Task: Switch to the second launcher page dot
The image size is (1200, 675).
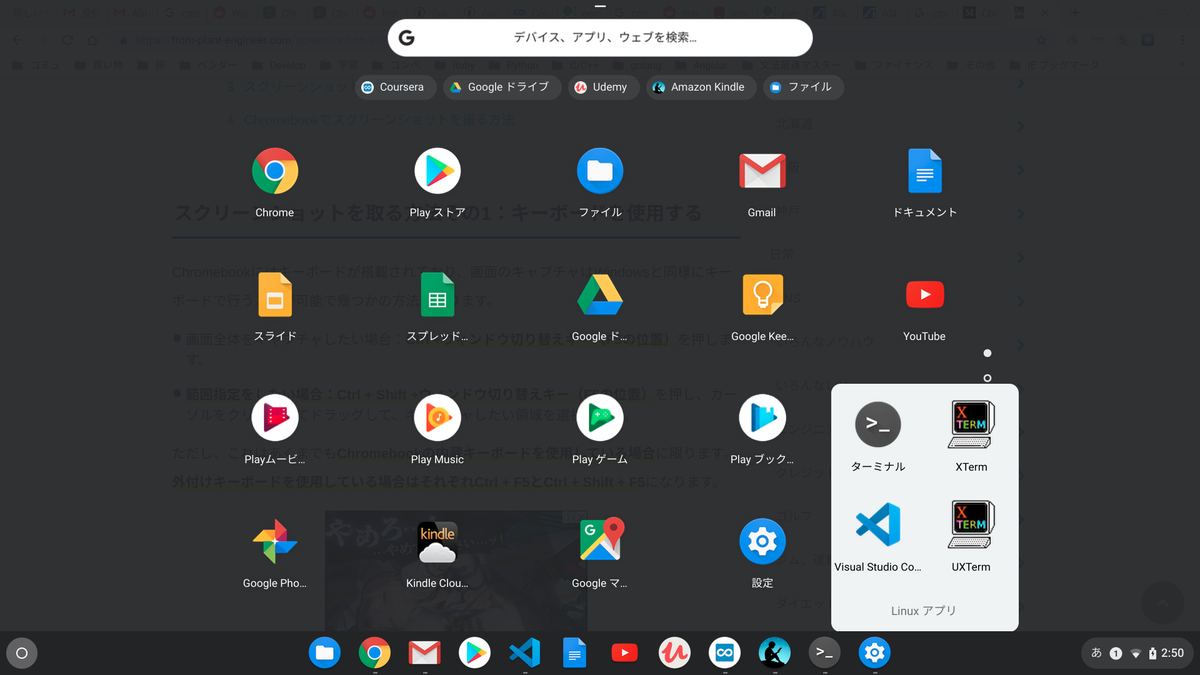Action: coord(987,378)
